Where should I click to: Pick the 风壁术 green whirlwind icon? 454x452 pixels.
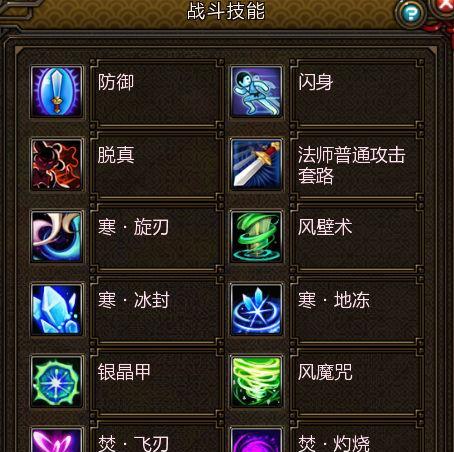point(256,237)
